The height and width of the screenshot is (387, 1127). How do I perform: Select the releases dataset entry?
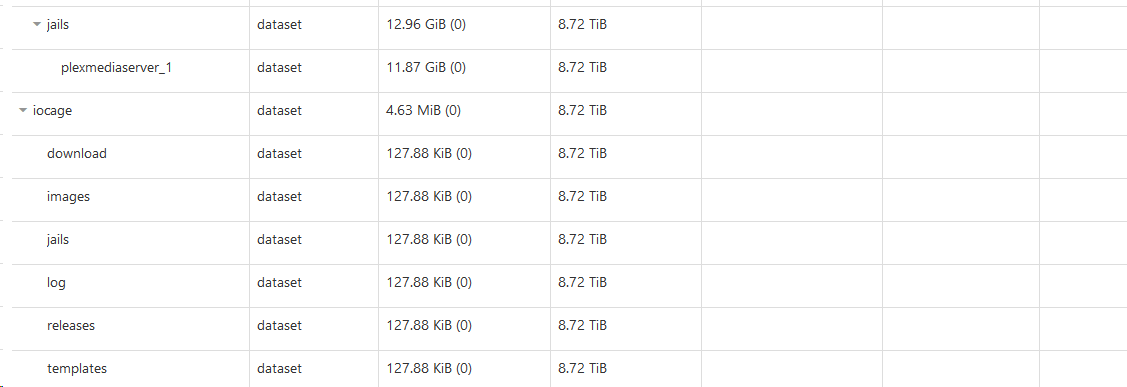pyautogui.click(x=71, y=325)
